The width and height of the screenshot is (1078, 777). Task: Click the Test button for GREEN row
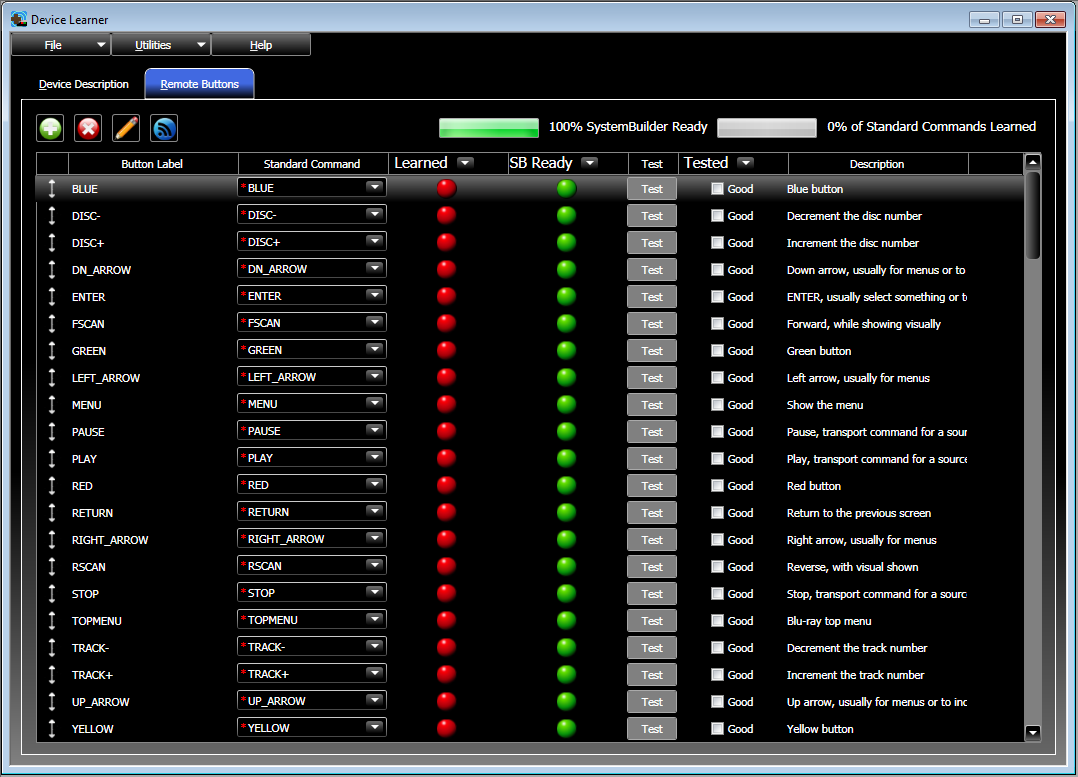[652, 351]
